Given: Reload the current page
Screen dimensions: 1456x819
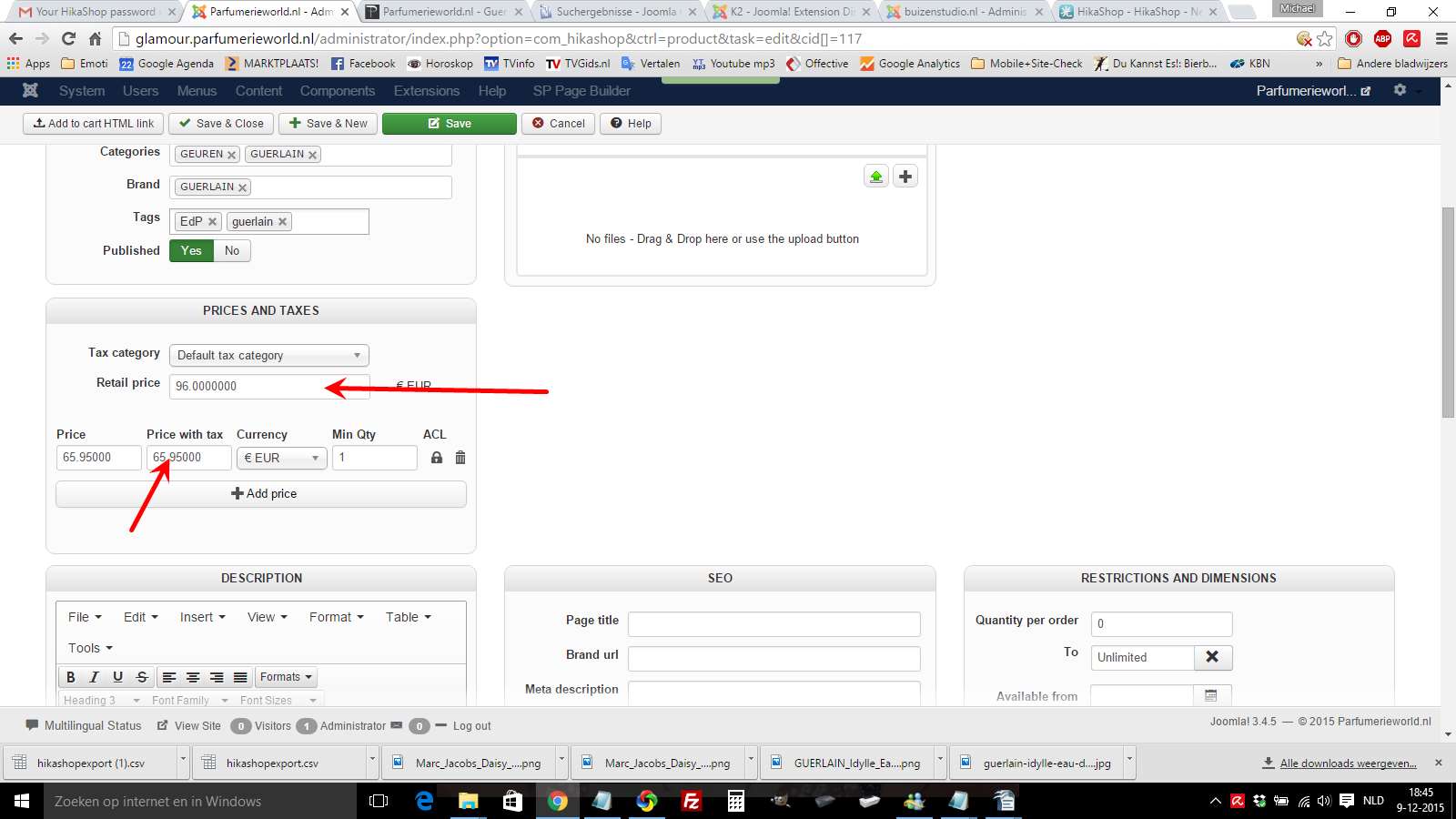Looking at the screenshot, I should pos(68,39).
